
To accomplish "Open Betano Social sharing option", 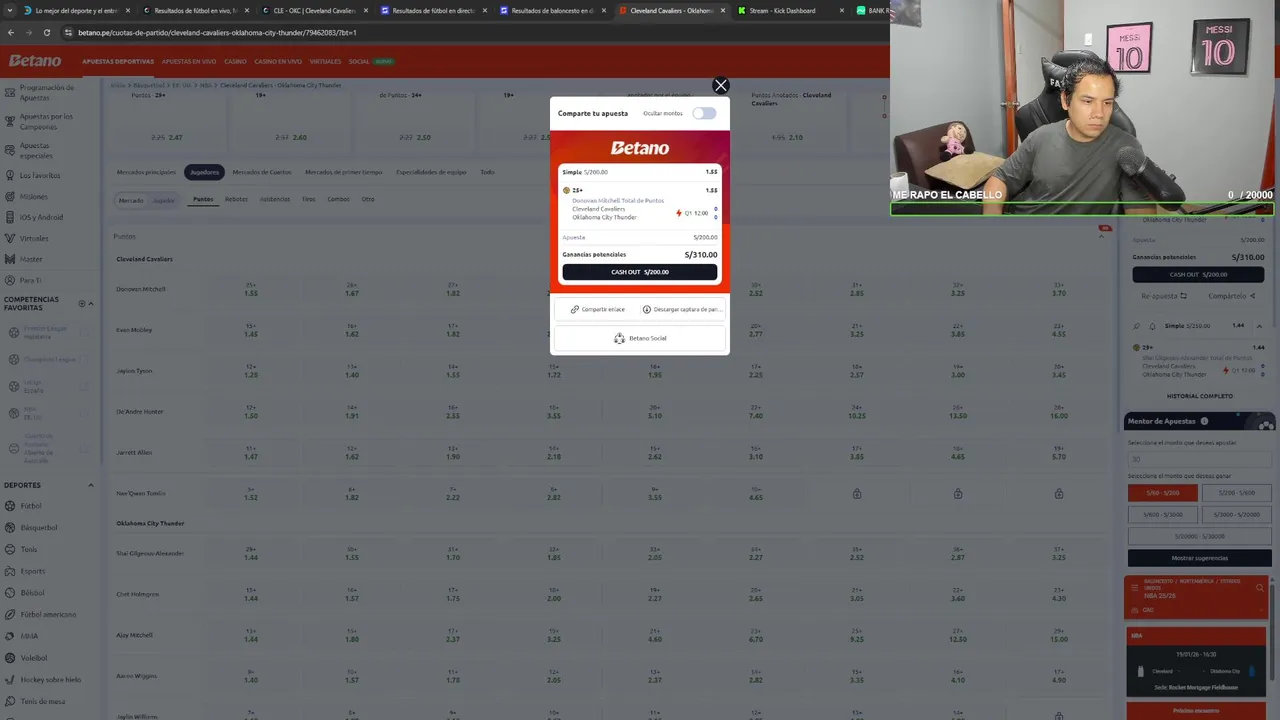I will [640, 338].
